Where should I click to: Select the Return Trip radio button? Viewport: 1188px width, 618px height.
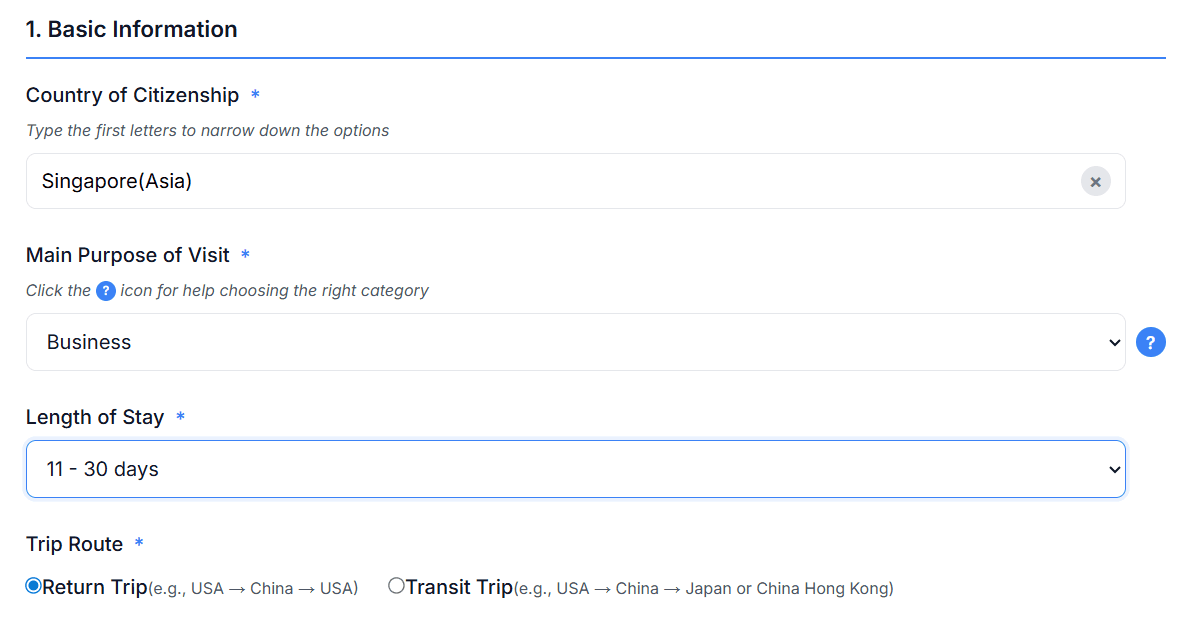pyautogui.click(x=34, y=586)
